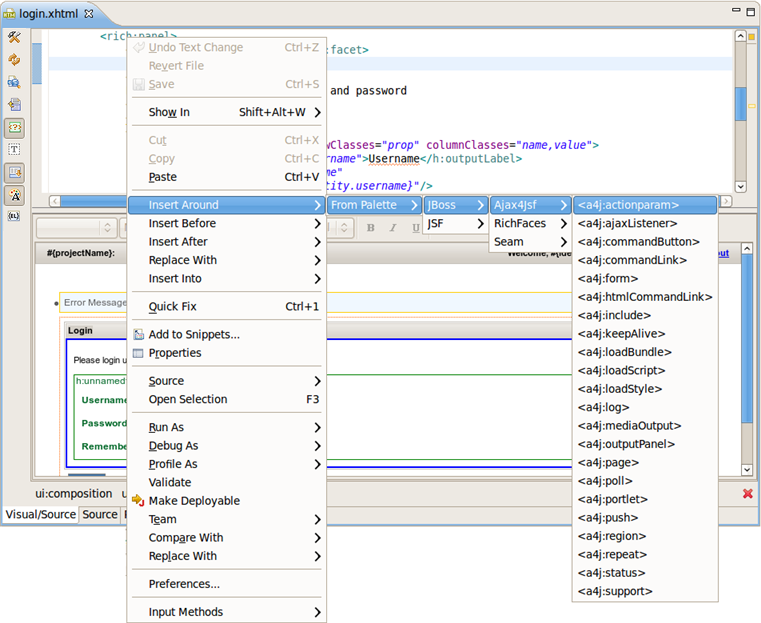Viewport: 761px width, 623px height.
Task: Toggle show border for unknown tags
Action: tap(14, 128)
